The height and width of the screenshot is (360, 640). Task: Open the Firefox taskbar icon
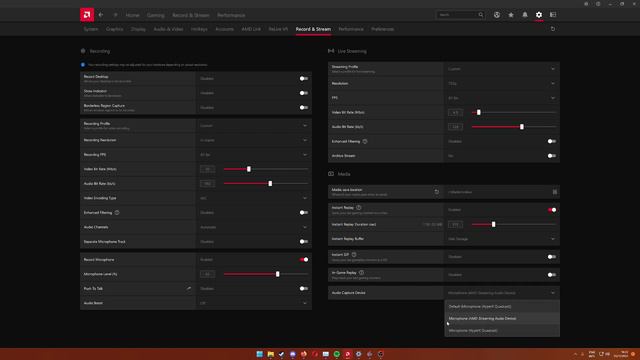(x=304, y=354)
